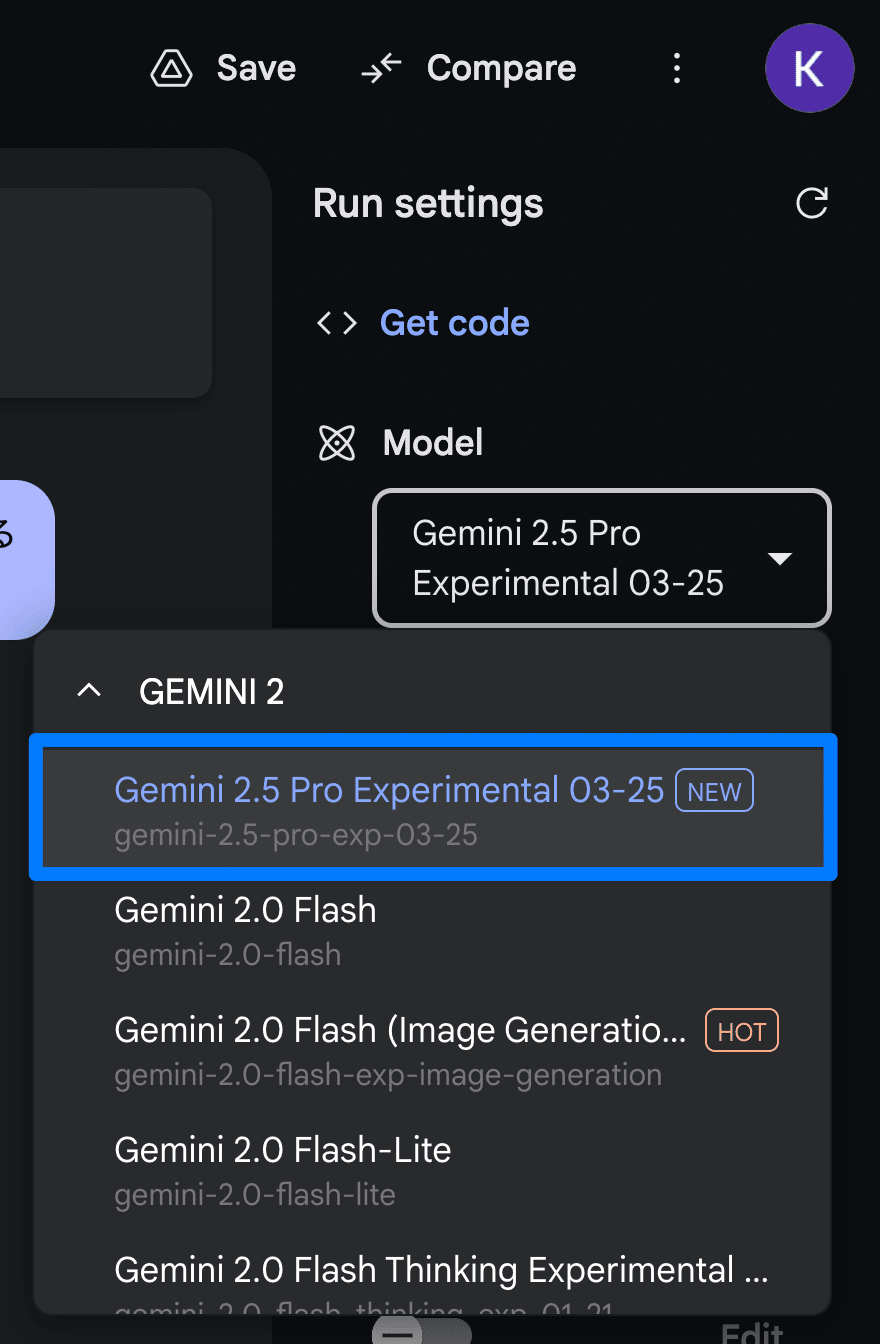Flip the partially visible toggle at the bottom
This screenshot has width=880, height=1344.
click(x=420, y=1332)
